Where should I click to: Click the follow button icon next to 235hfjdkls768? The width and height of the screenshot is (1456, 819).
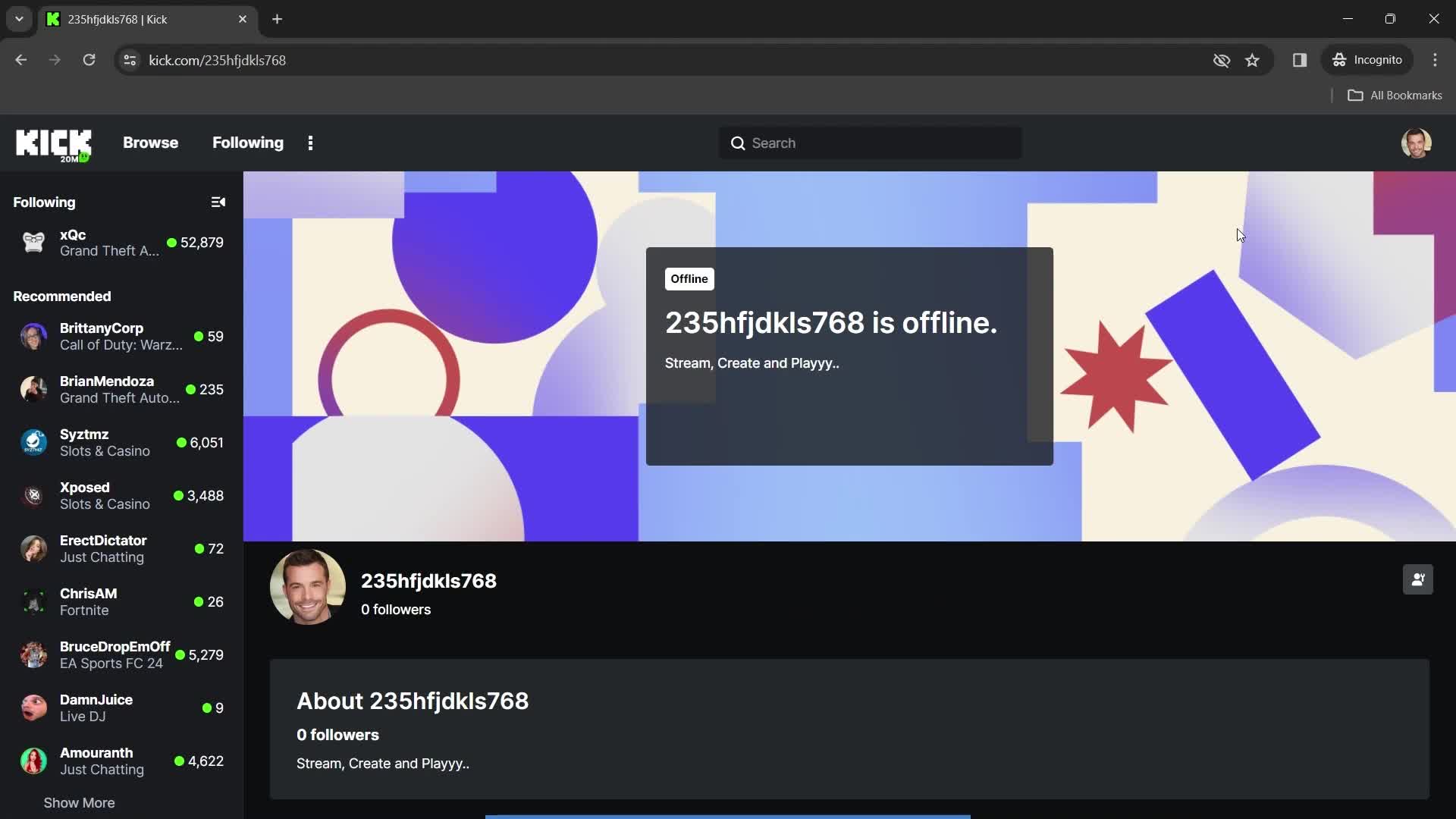[x=1419, y=580]
